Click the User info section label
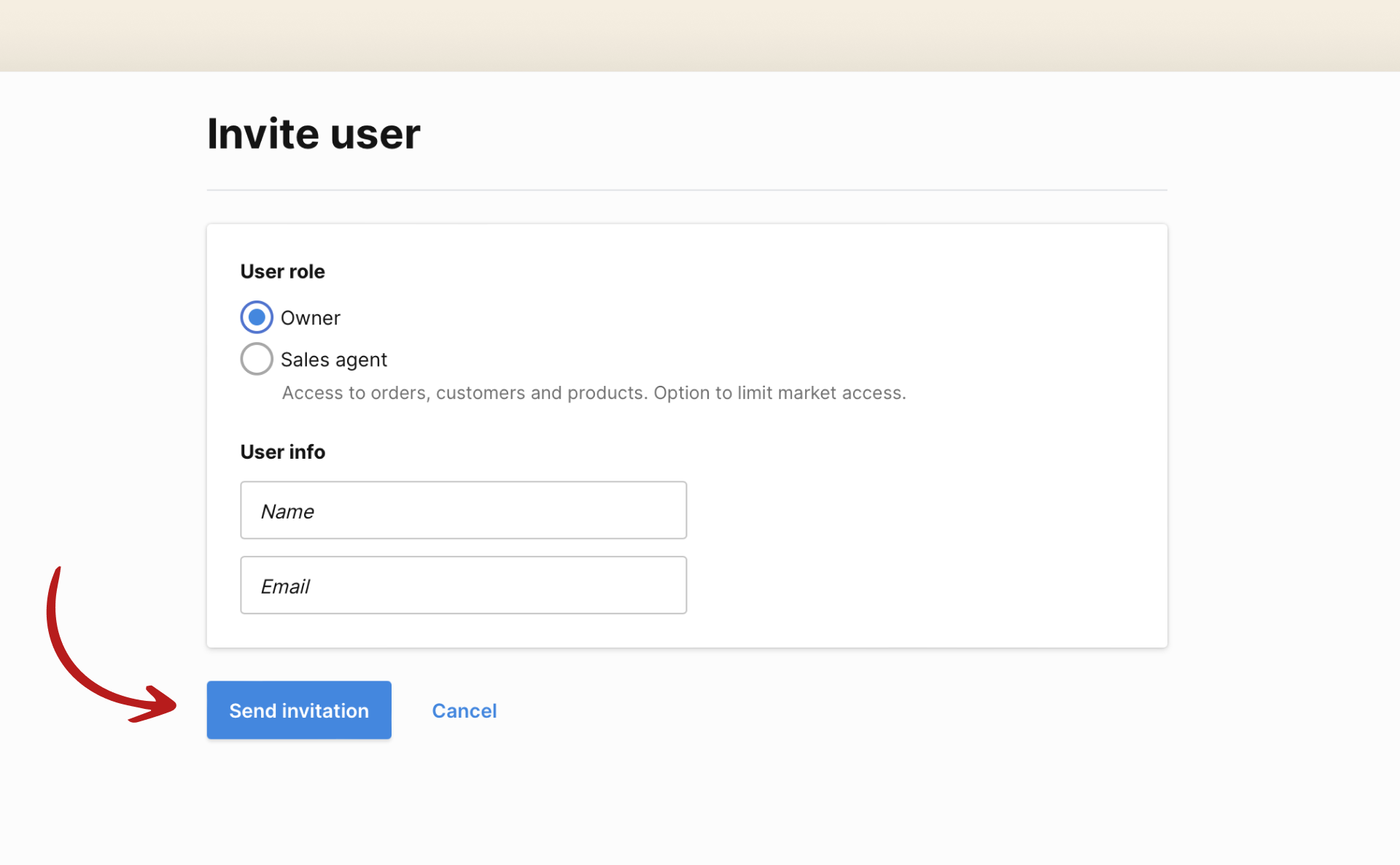1400x865 pixels. click(x=282, y=451)
